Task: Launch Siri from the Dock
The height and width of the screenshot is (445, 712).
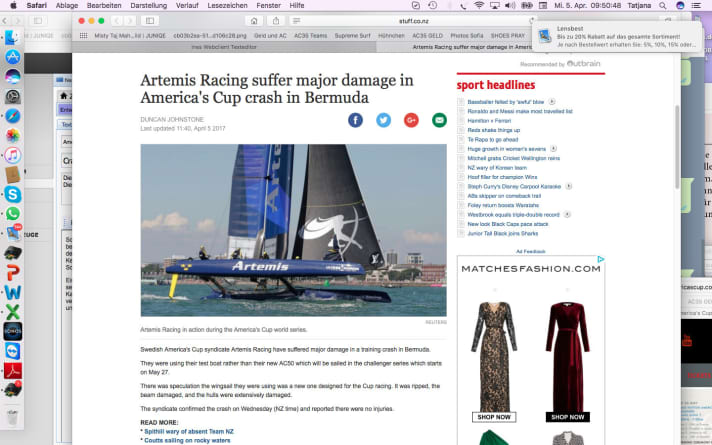Action: (13, 76)
